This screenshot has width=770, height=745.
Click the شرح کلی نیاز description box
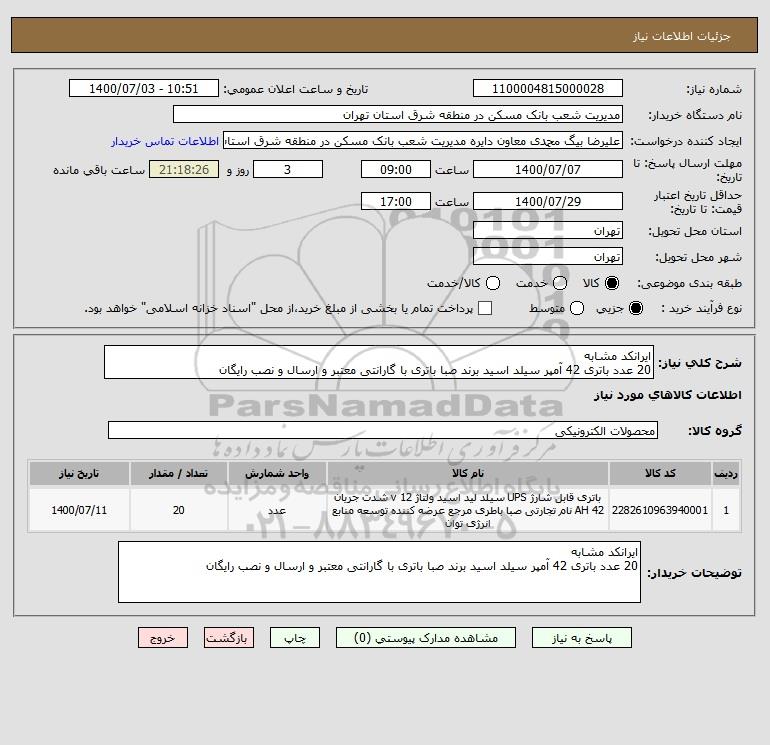[379, 362]
